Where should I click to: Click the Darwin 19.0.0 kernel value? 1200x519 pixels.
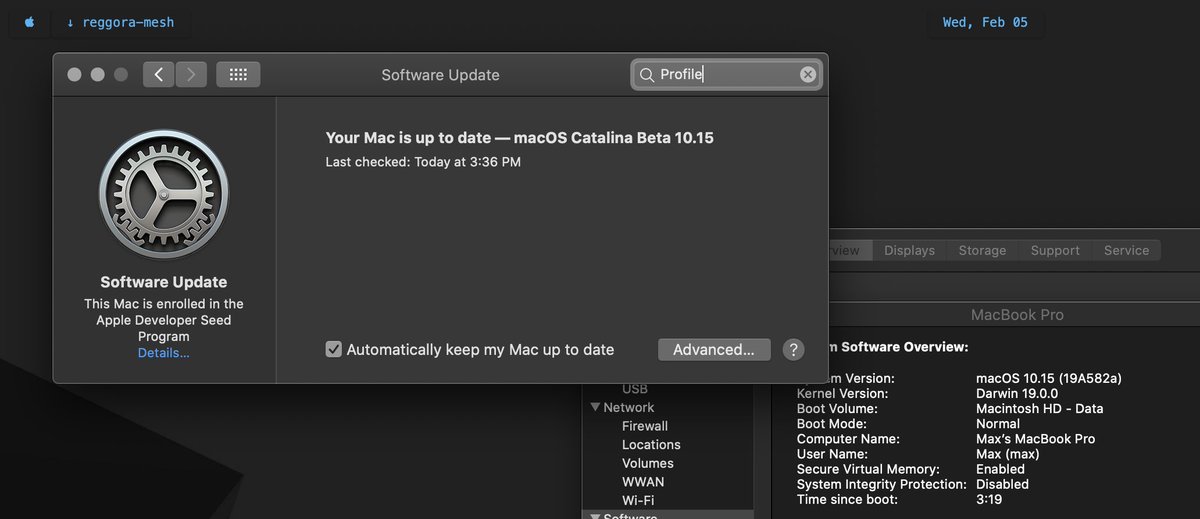tap(1019, 393)
